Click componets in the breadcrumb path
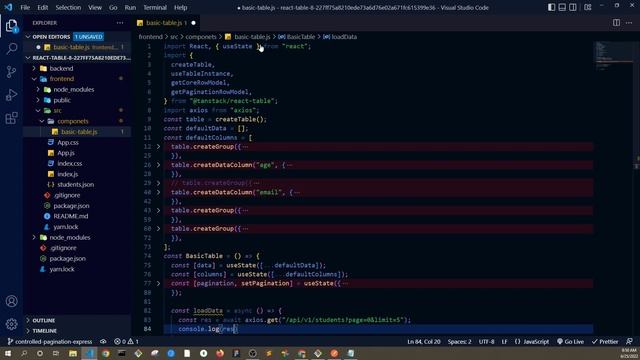The image size is (640, 360). coord(201,37)
